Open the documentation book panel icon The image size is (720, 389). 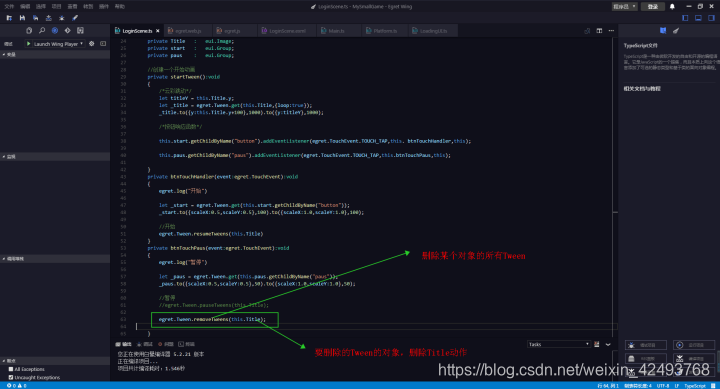click(663, 31)
